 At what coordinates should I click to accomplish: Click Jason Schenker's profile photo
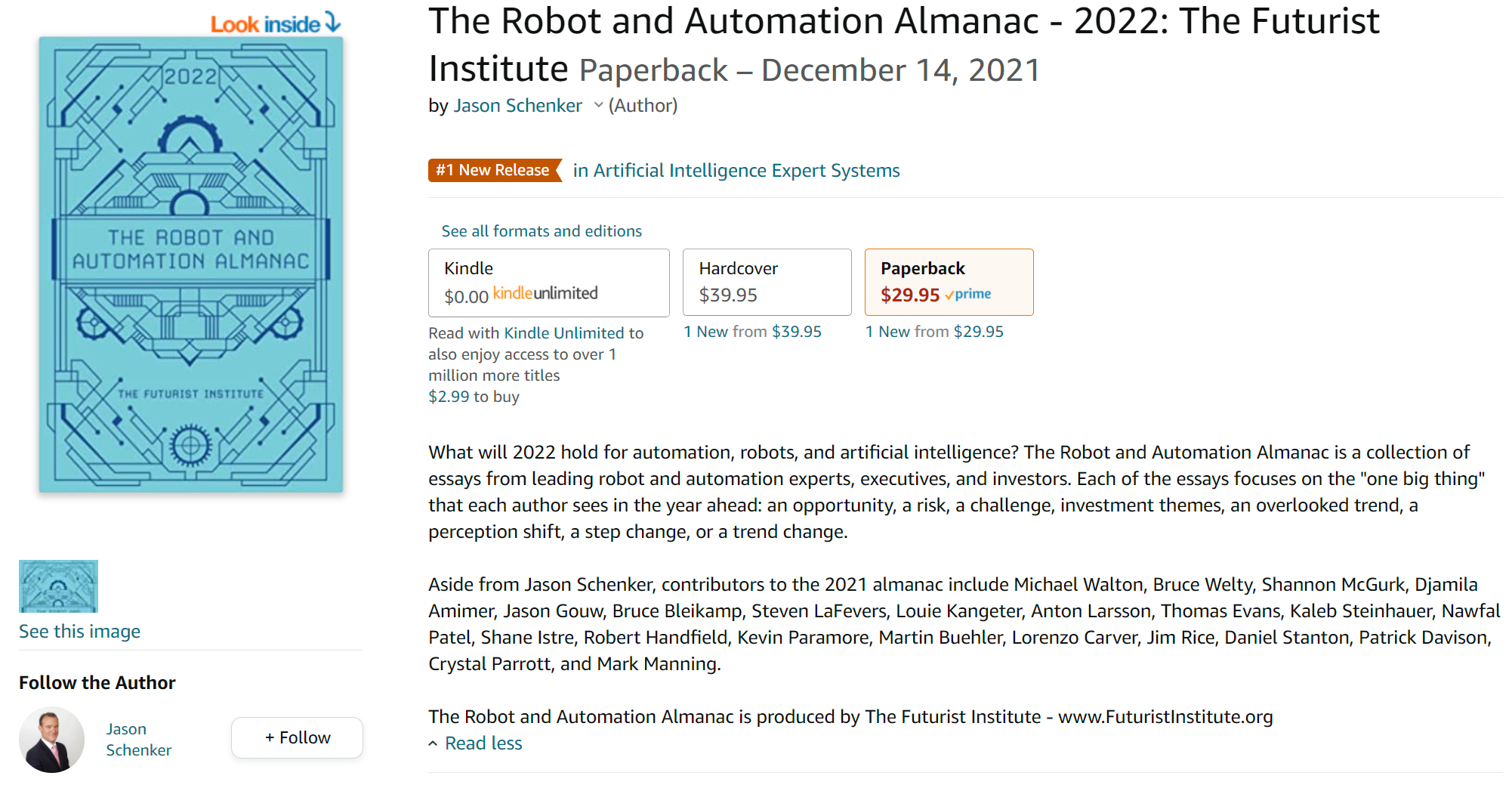tap(51, 739)
